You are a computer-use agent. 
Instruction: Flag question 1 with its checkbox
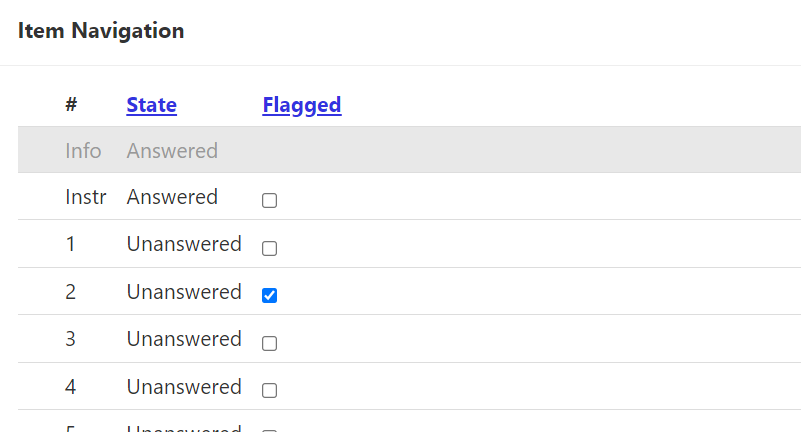point(269,248)
